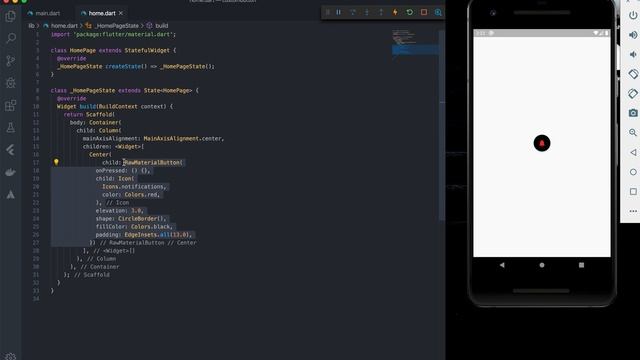
Task: Click the emulator Volume Up button
Action: point(633,35)
